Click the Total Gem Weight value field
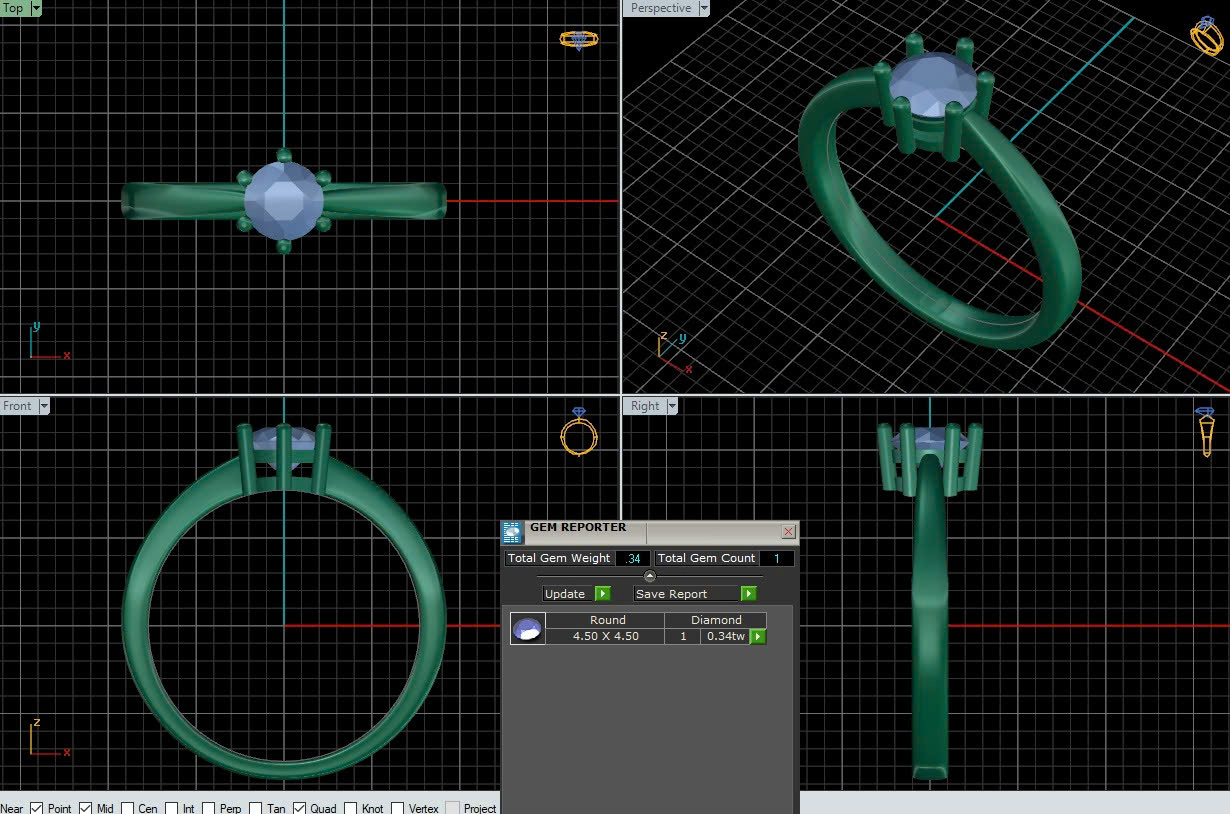This screenshot has height=814, width=1230. coord(633,558)
